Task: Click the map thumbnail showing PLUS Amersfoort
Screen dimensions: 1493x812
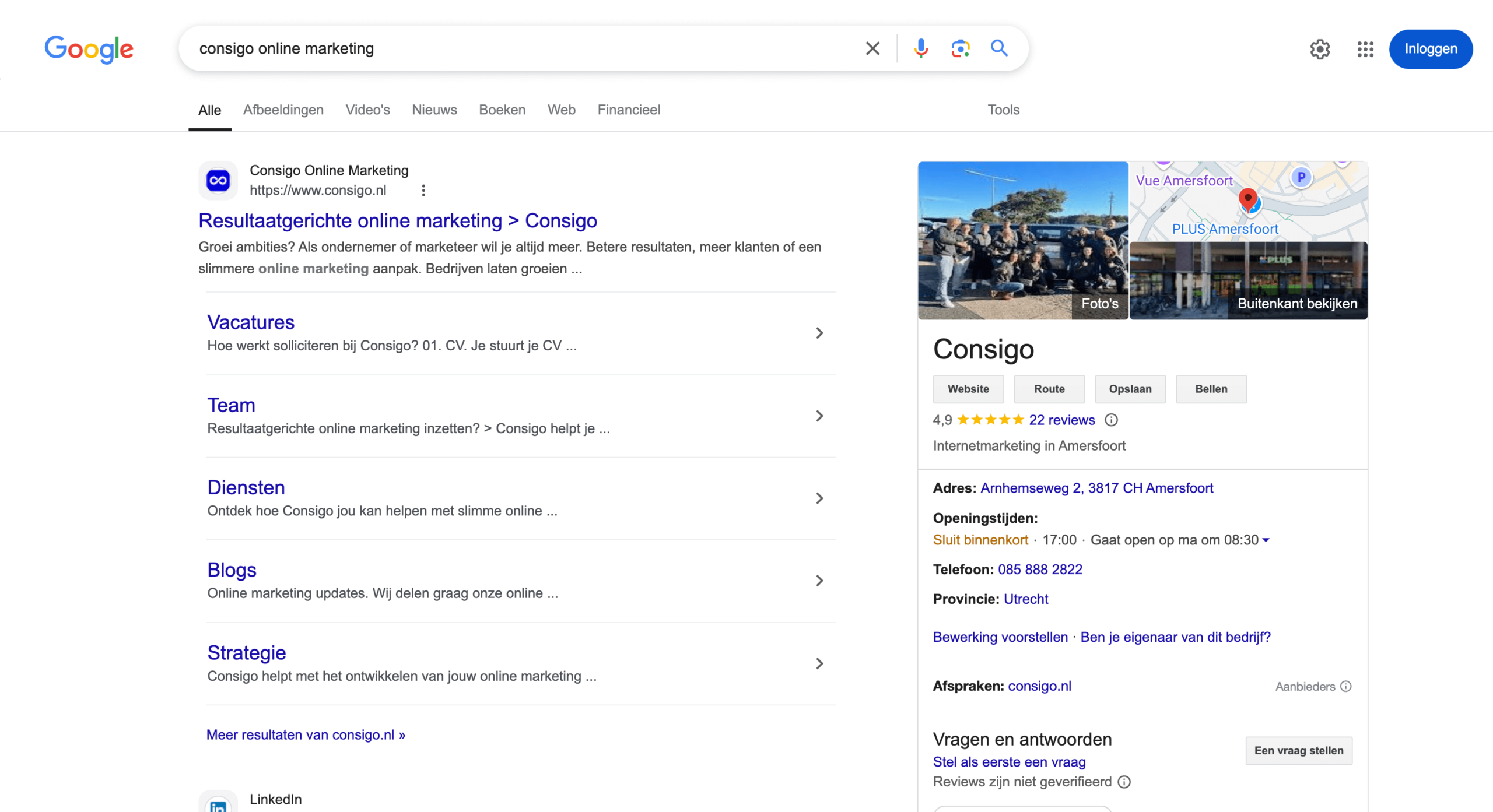Action: click(1248, 201)
